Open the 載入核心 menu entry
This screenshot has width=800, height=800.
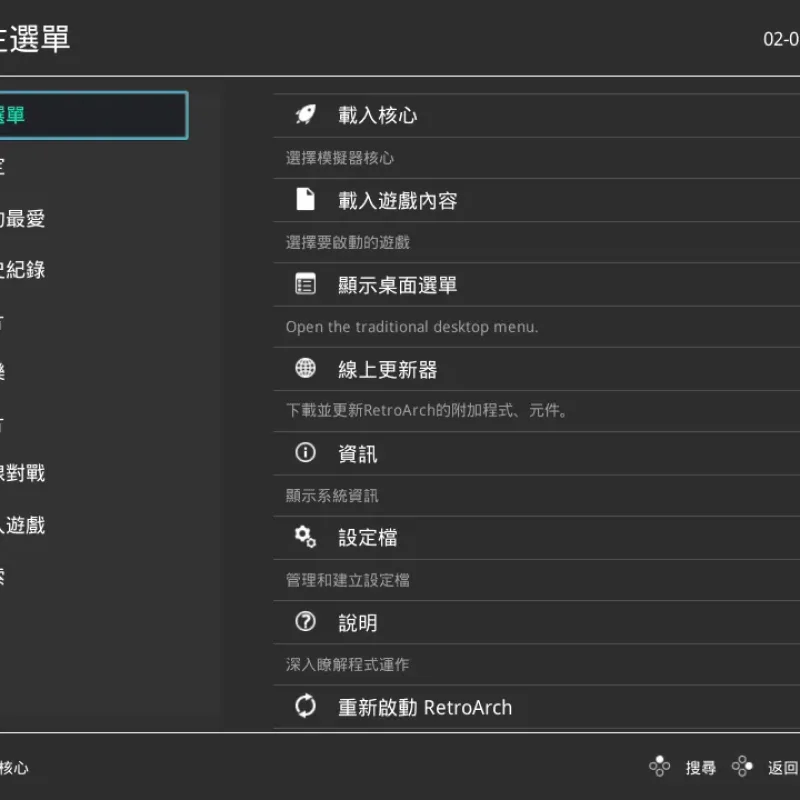click(x=537, y=115)
